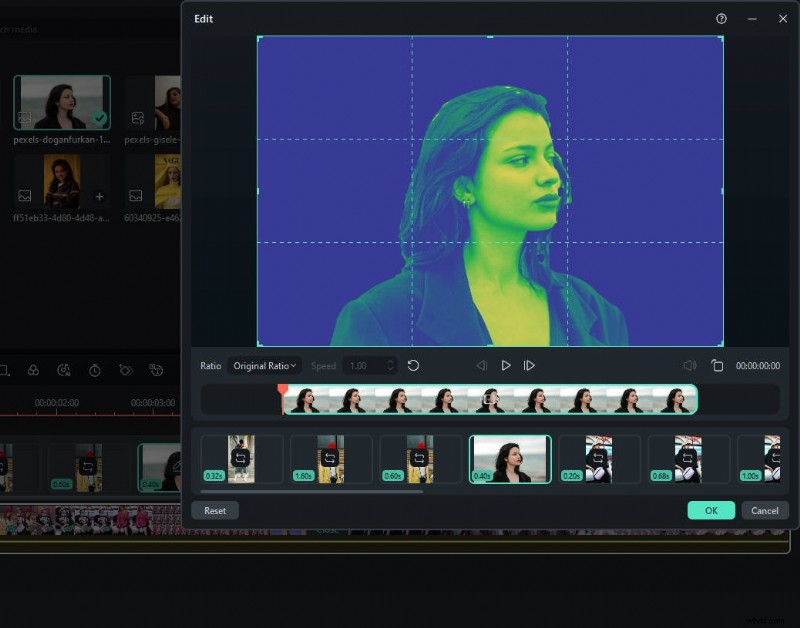Click the rotate crop icon near timecode
Screen dimensions: 800x628
(x=717, y=366)
